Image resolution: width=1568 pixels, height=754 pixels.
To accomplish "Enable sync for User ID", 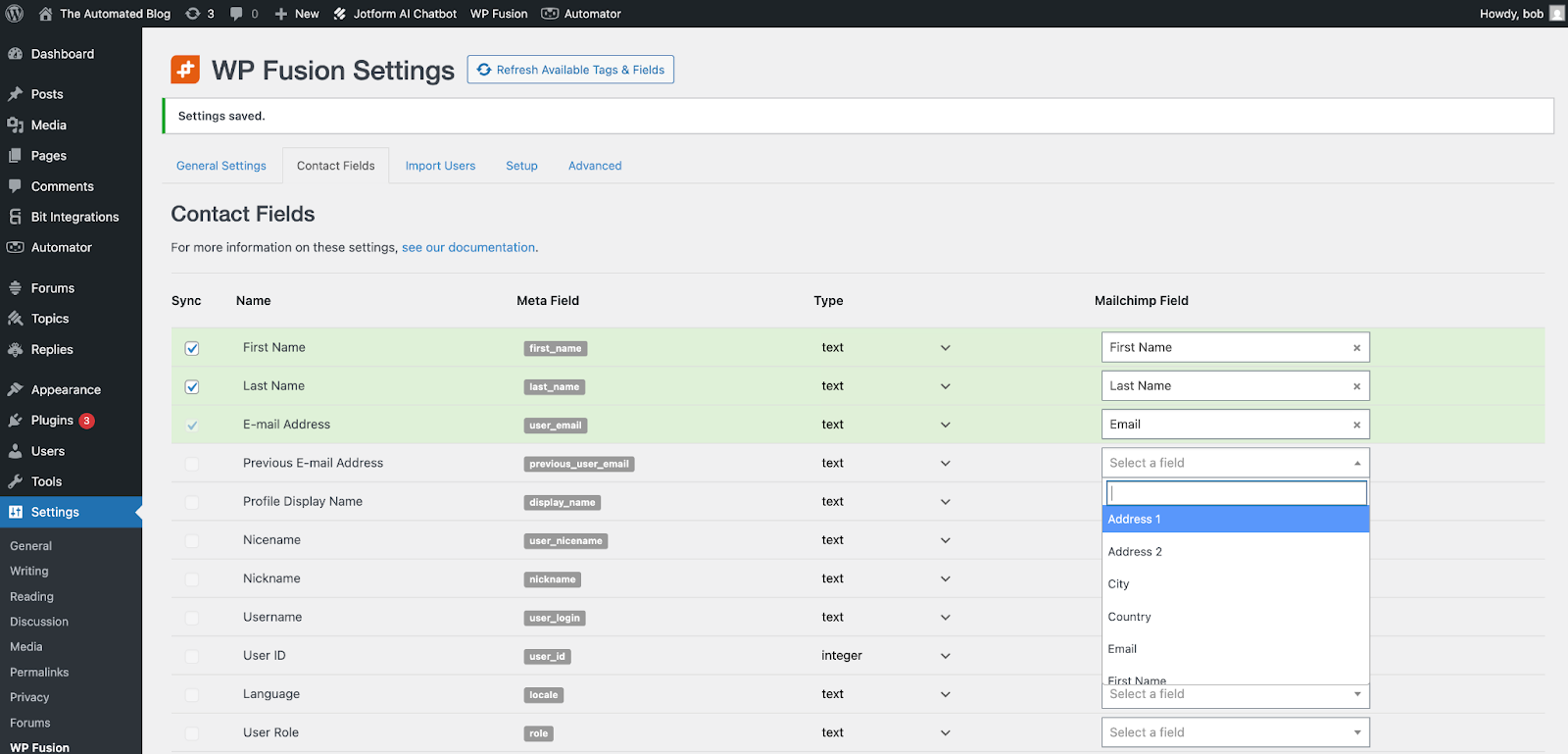I will tap(192, 656).
